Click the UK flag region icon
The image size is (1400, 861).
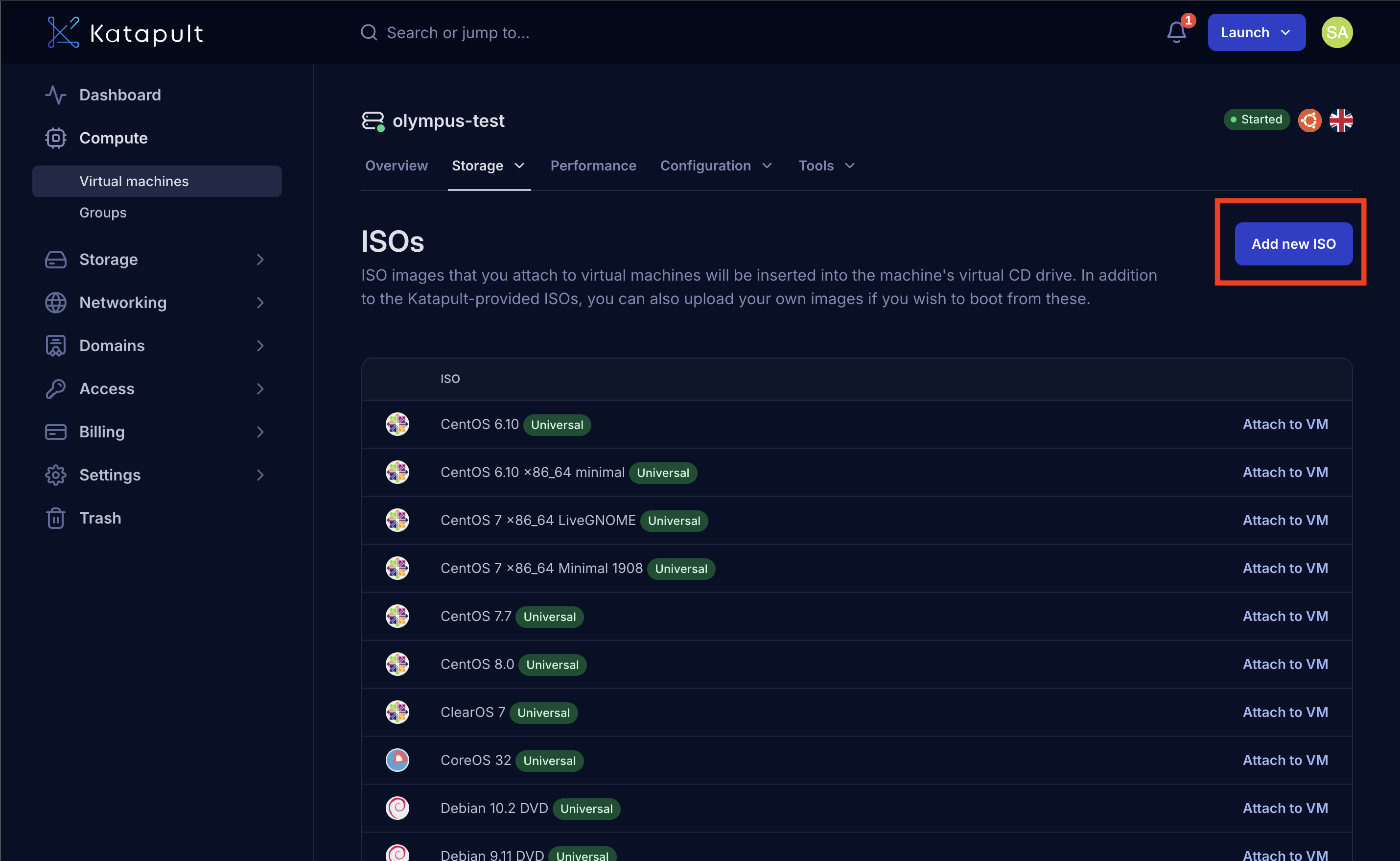coord(1340,120)
